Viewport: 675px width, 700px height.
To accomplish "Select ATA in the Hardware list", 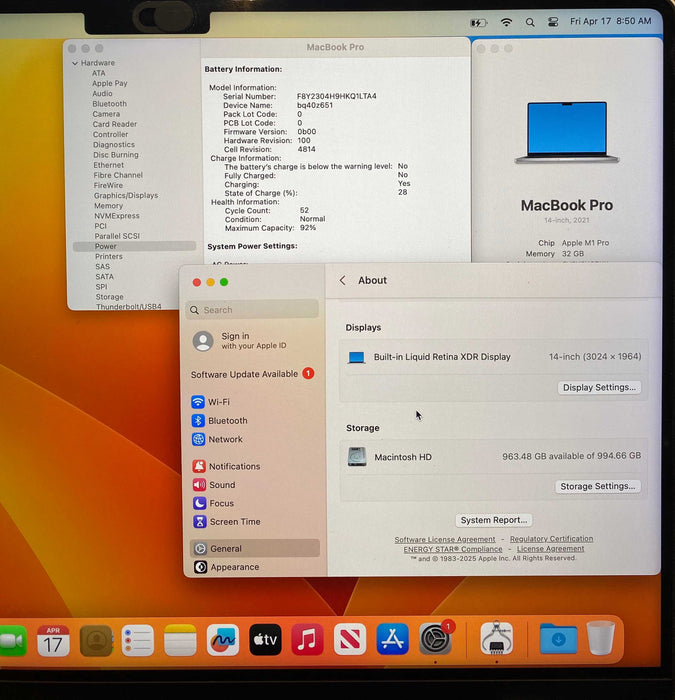I will point(99,73).
